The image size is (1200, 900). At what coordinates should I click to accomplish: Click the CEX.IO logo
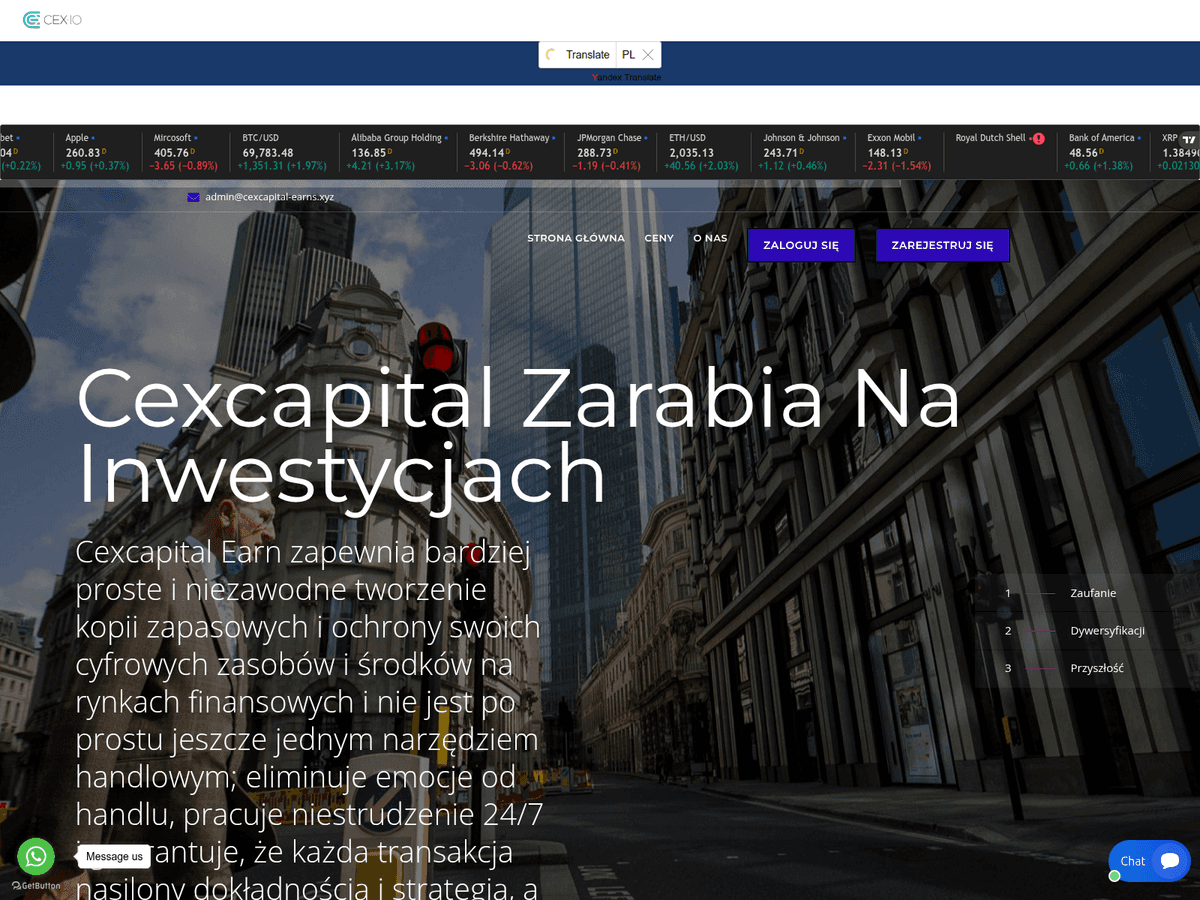(52, 20)
